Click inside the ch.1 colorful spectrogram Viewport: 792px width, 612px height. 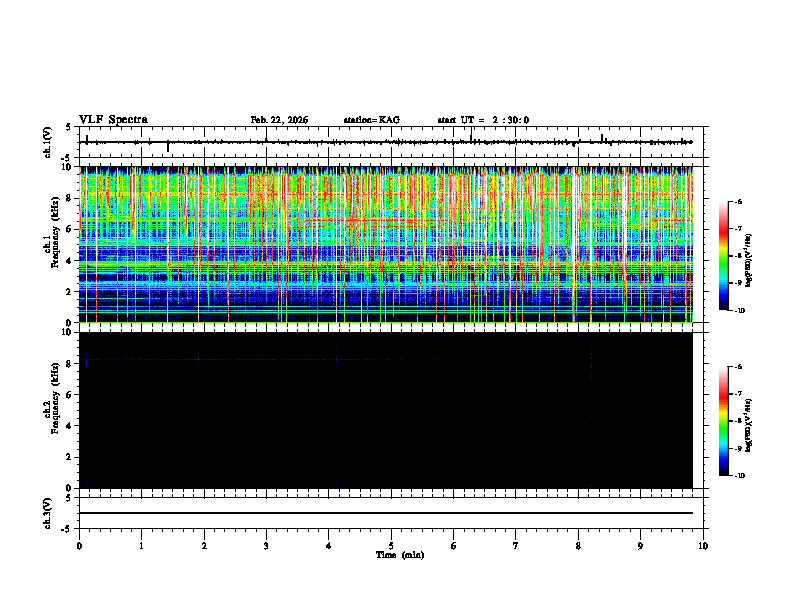click(386, 244)
